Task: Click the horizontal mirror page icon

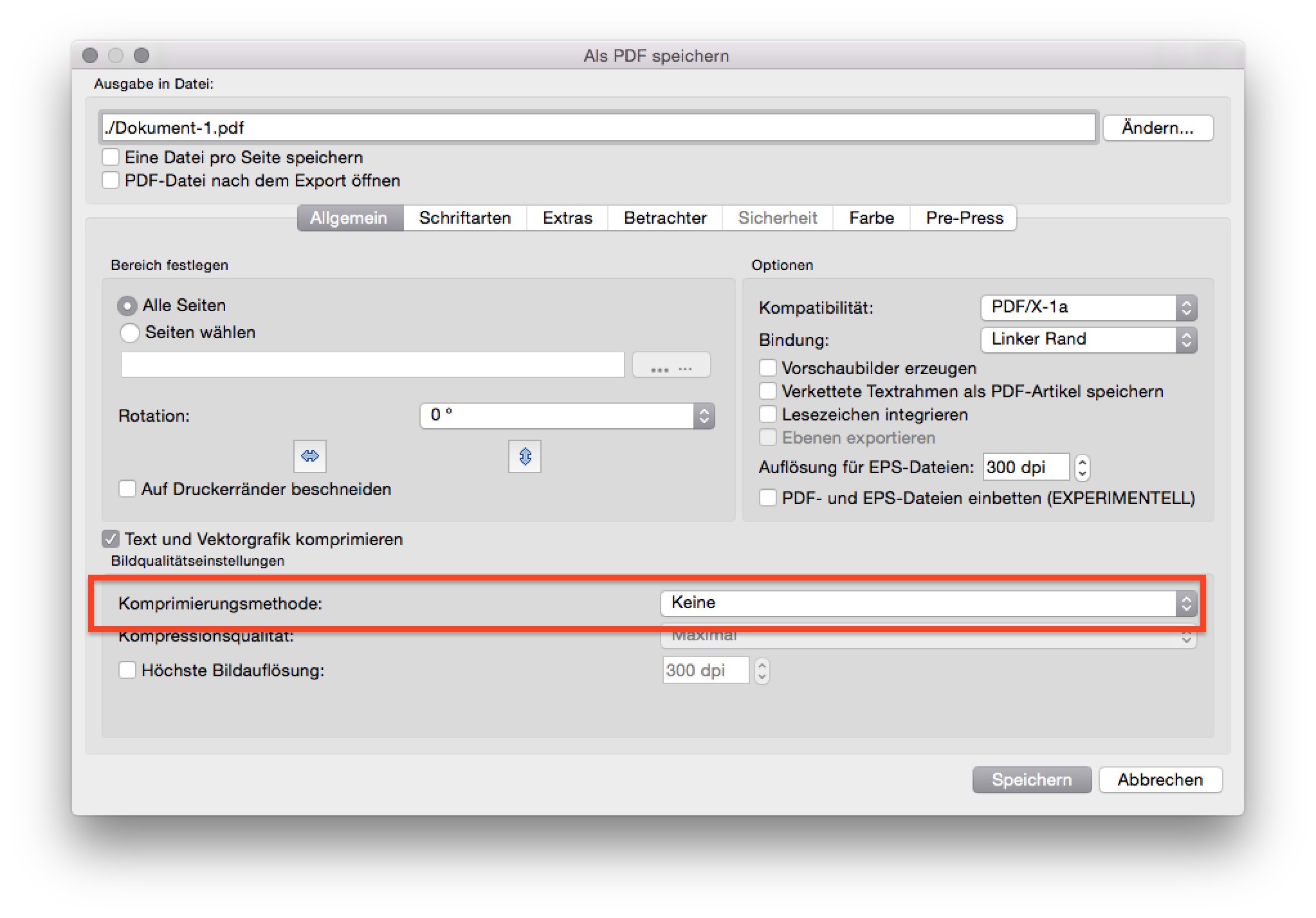Action: click(309, 456)
